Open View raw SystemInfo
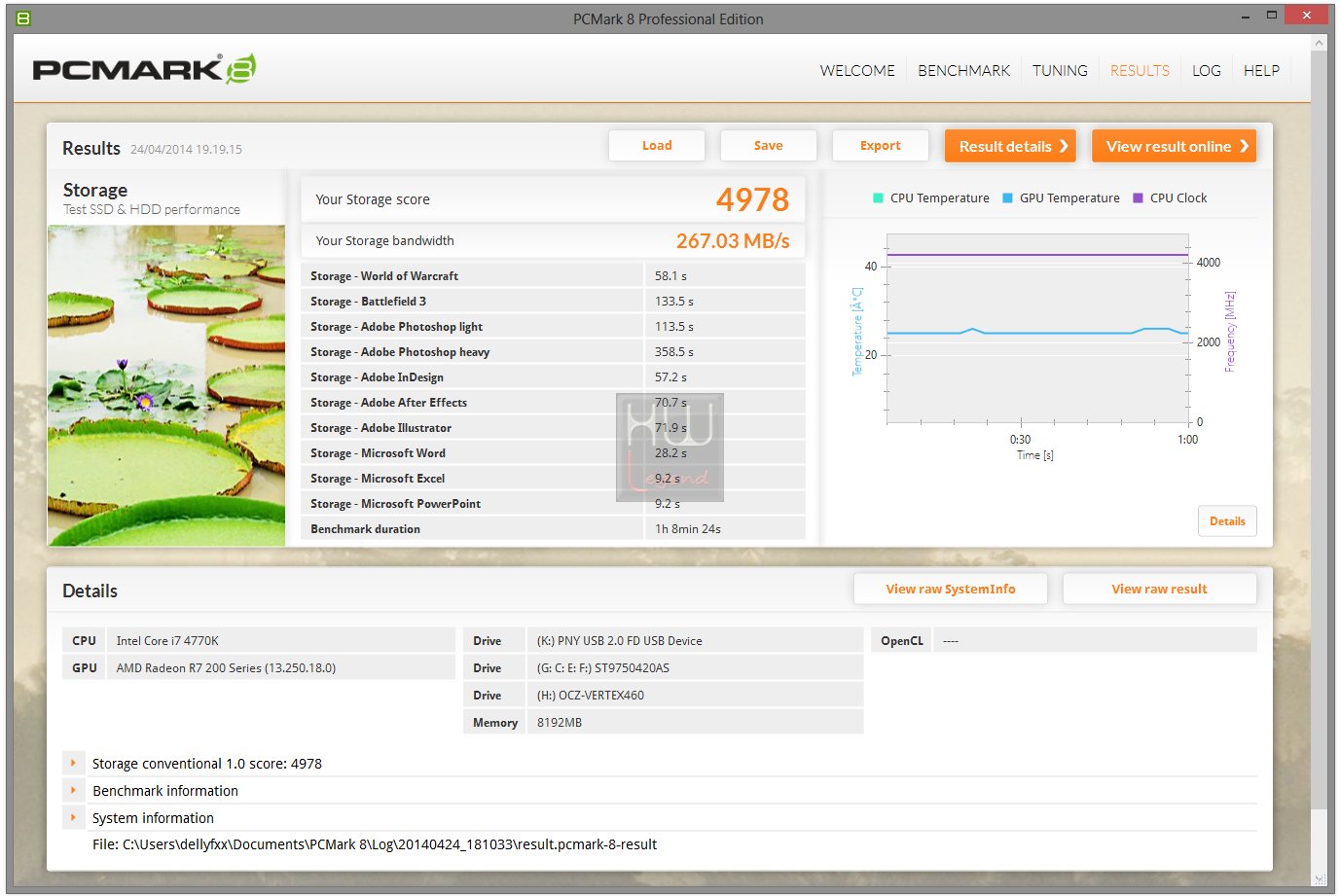The image size is (1340, 896). click(x=951, y=589)
